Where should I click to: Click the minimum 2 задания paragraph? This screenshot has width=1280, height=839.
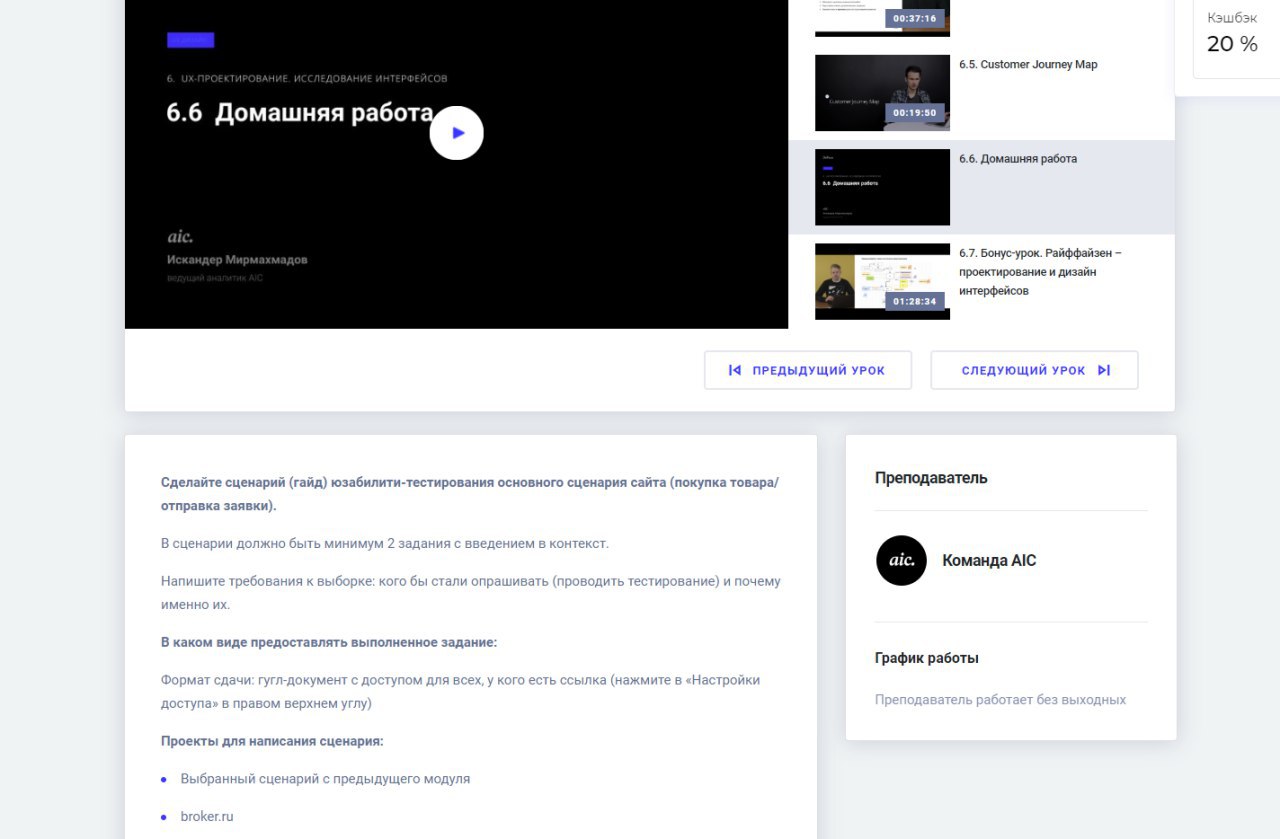click(x=385, y=543)
